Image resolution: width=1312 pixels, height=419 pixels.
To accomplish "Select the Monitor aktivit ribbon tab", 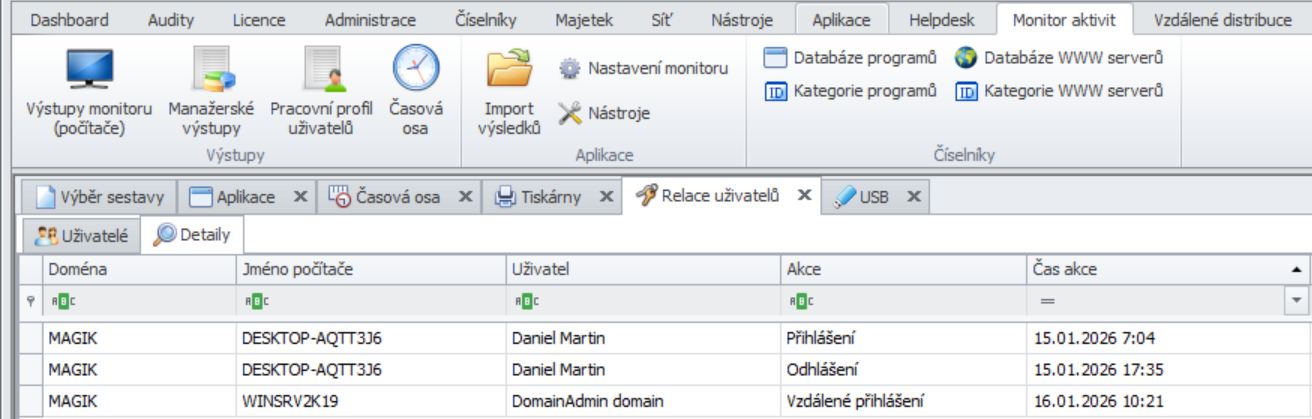I will 1064,19.
